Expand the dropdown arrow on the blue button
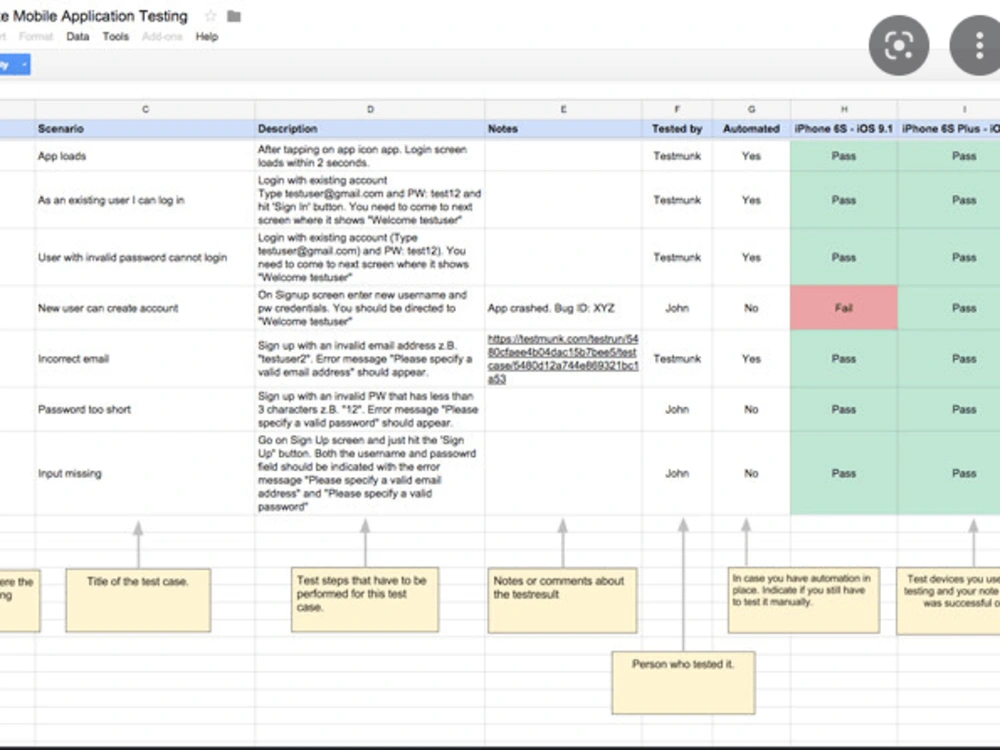 click(x=27, y=64)
